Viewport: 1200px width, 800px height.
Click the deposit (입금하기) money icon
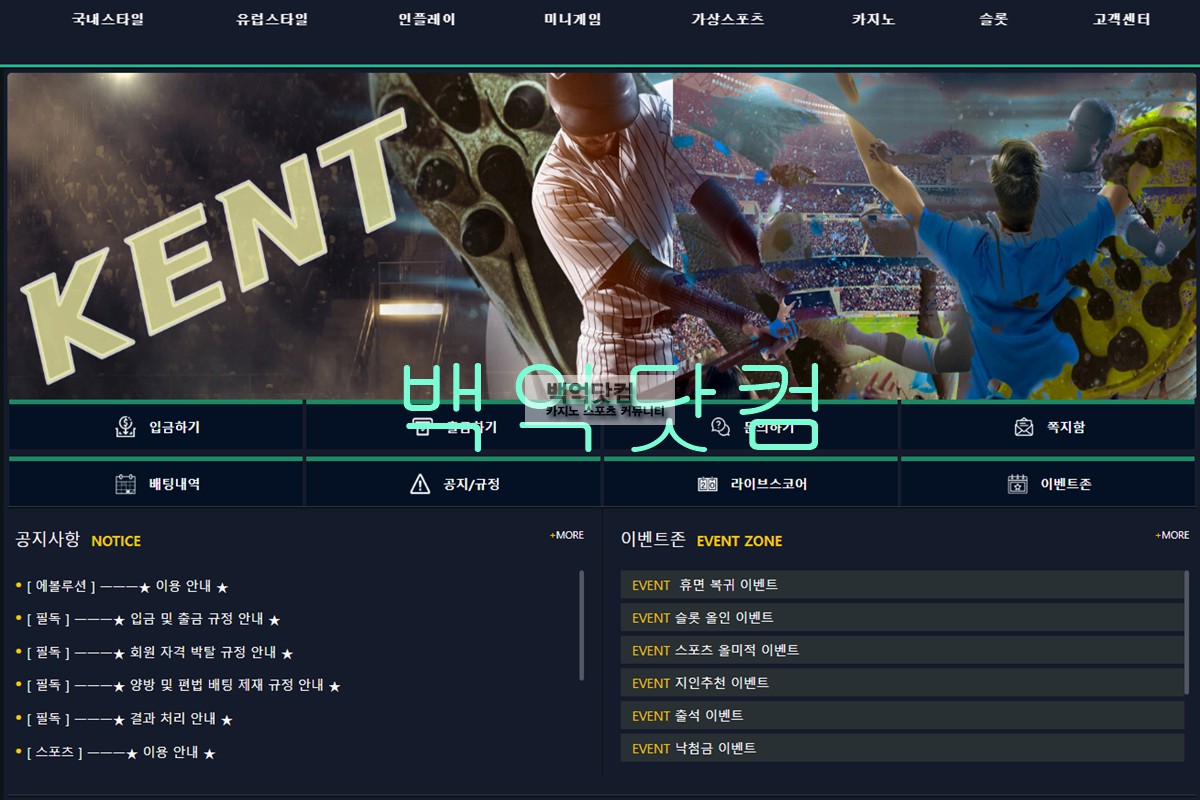pyautogui.click(x=125, y=427)
